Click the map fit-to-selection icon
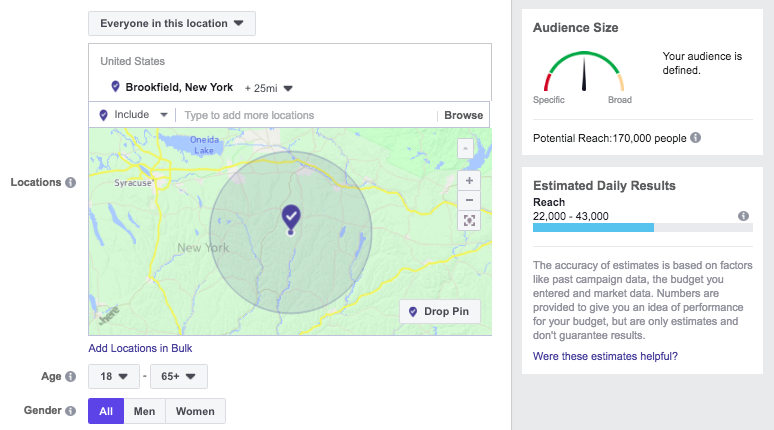 click(x=468, y=220)
